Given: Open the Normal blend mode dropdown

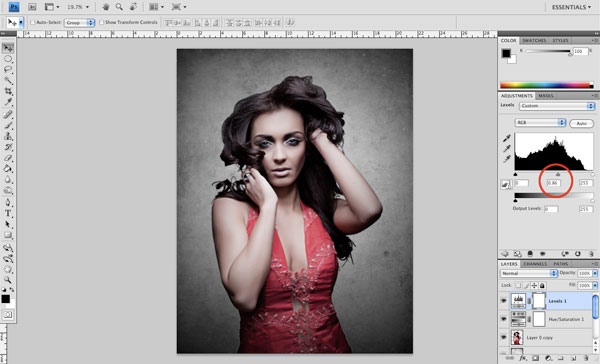Looking at the screenshot, I should 528,273.
